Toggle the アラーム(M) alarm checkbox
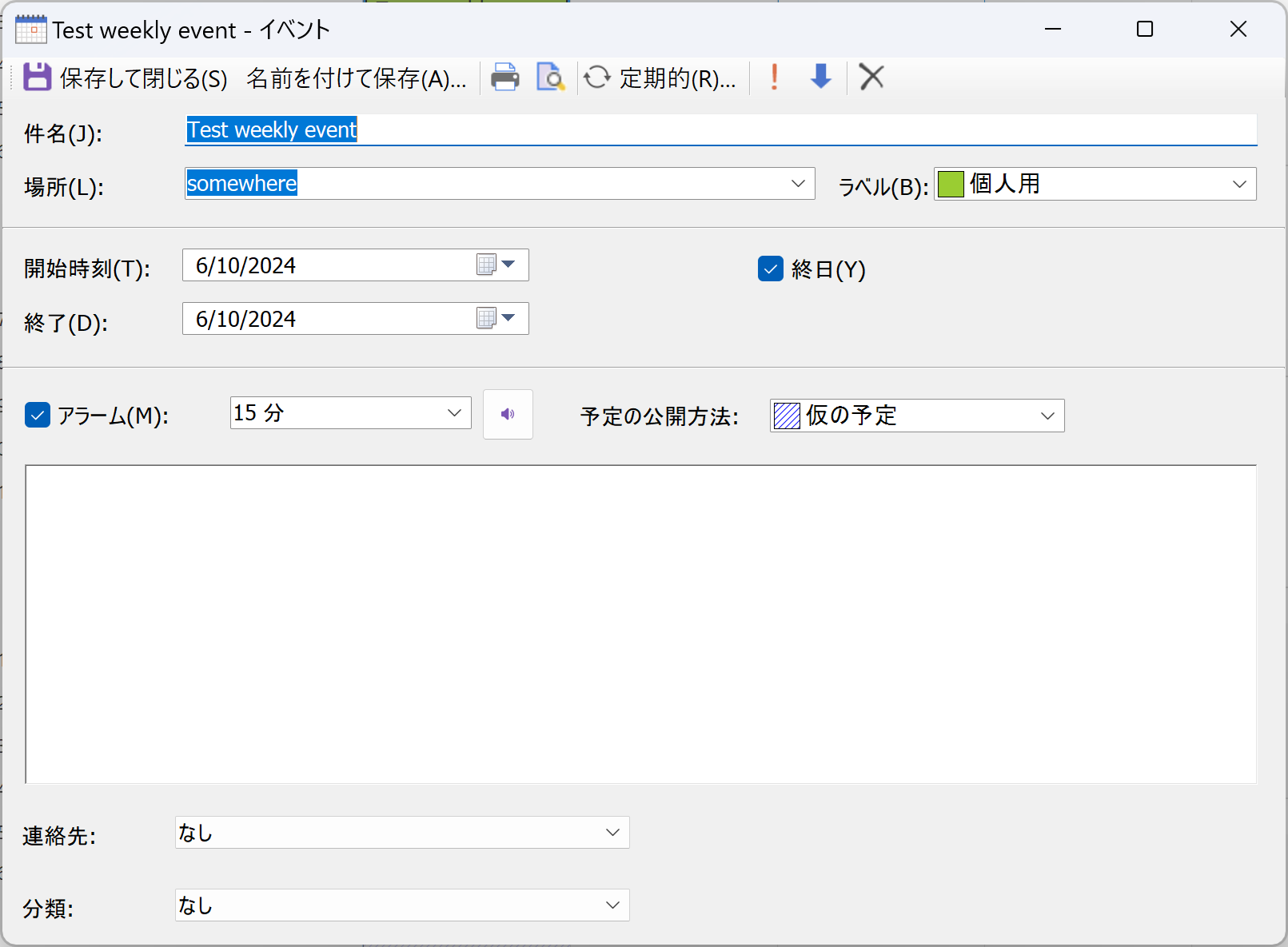This screenshot has width=1288, height=947. pos(38,416)
